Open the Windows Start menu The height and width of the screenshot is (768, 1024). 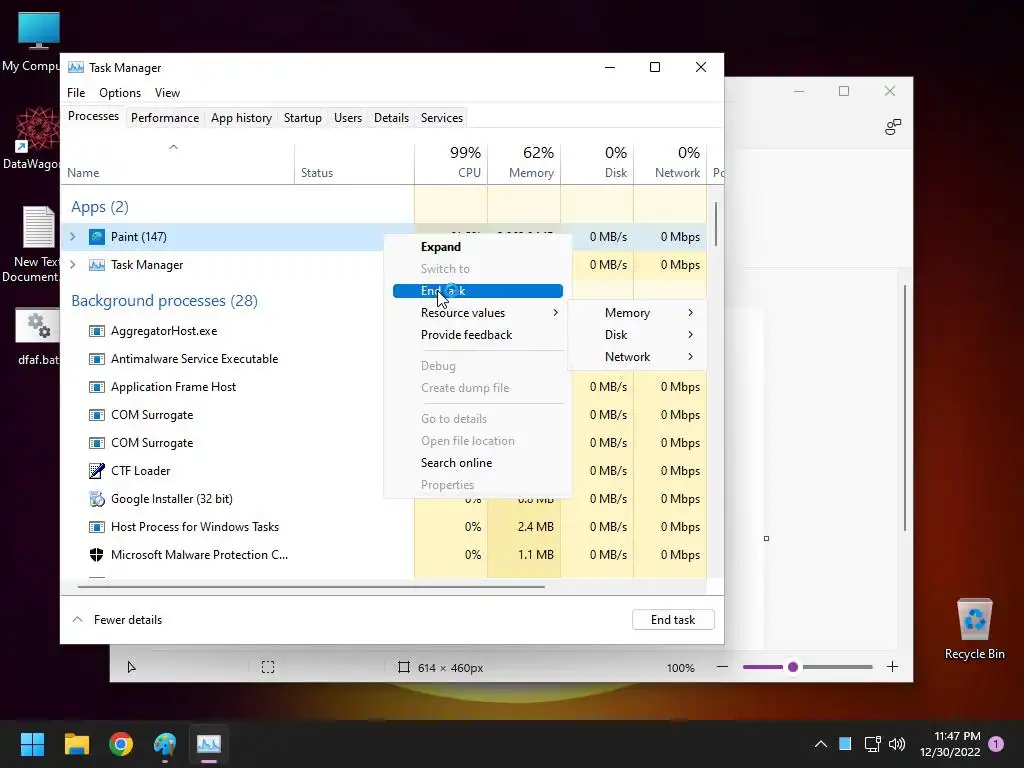click(32, 744)
